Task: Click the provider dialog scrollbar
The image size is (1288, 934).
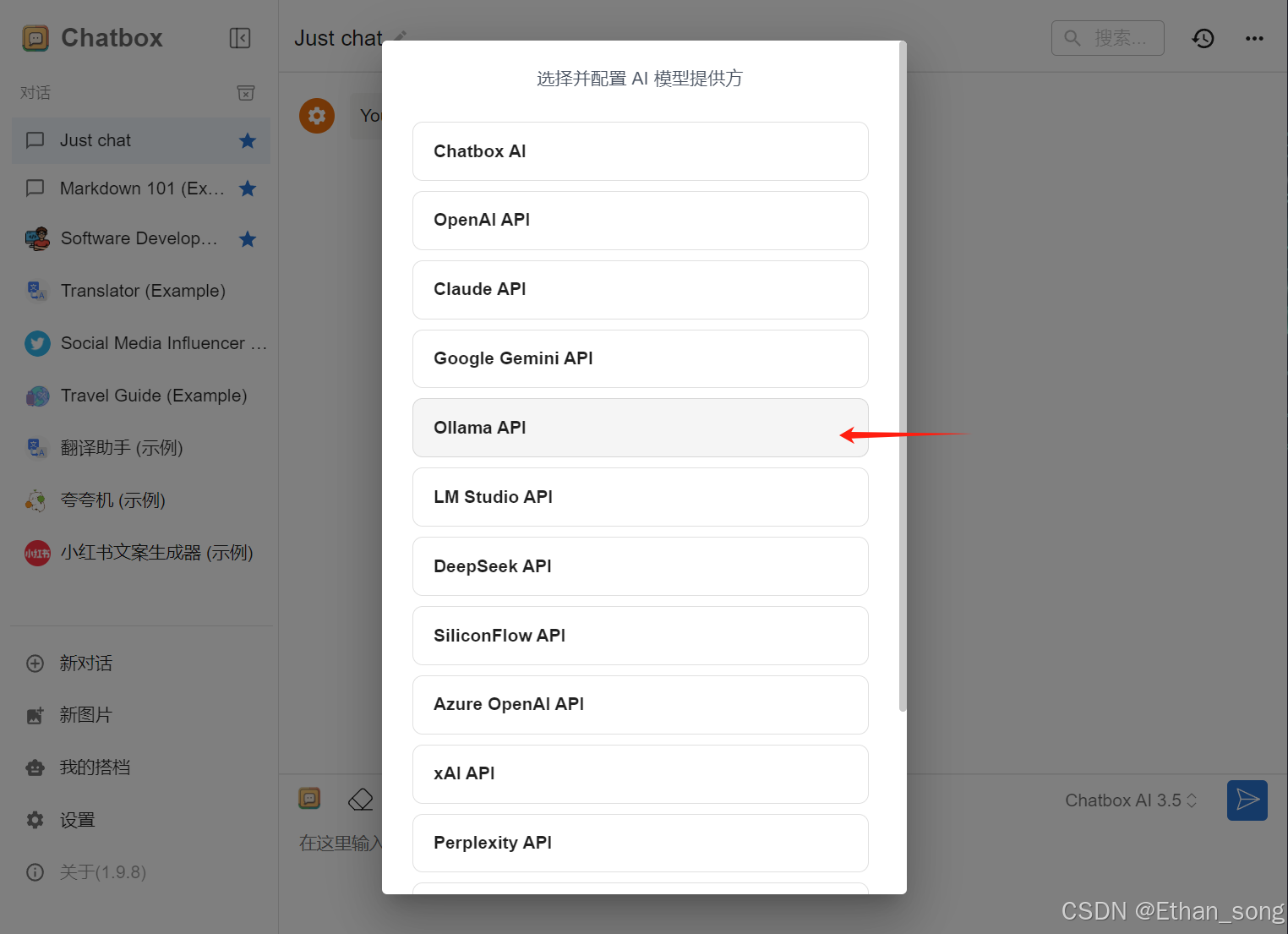Action: click(x=903, y=376)
